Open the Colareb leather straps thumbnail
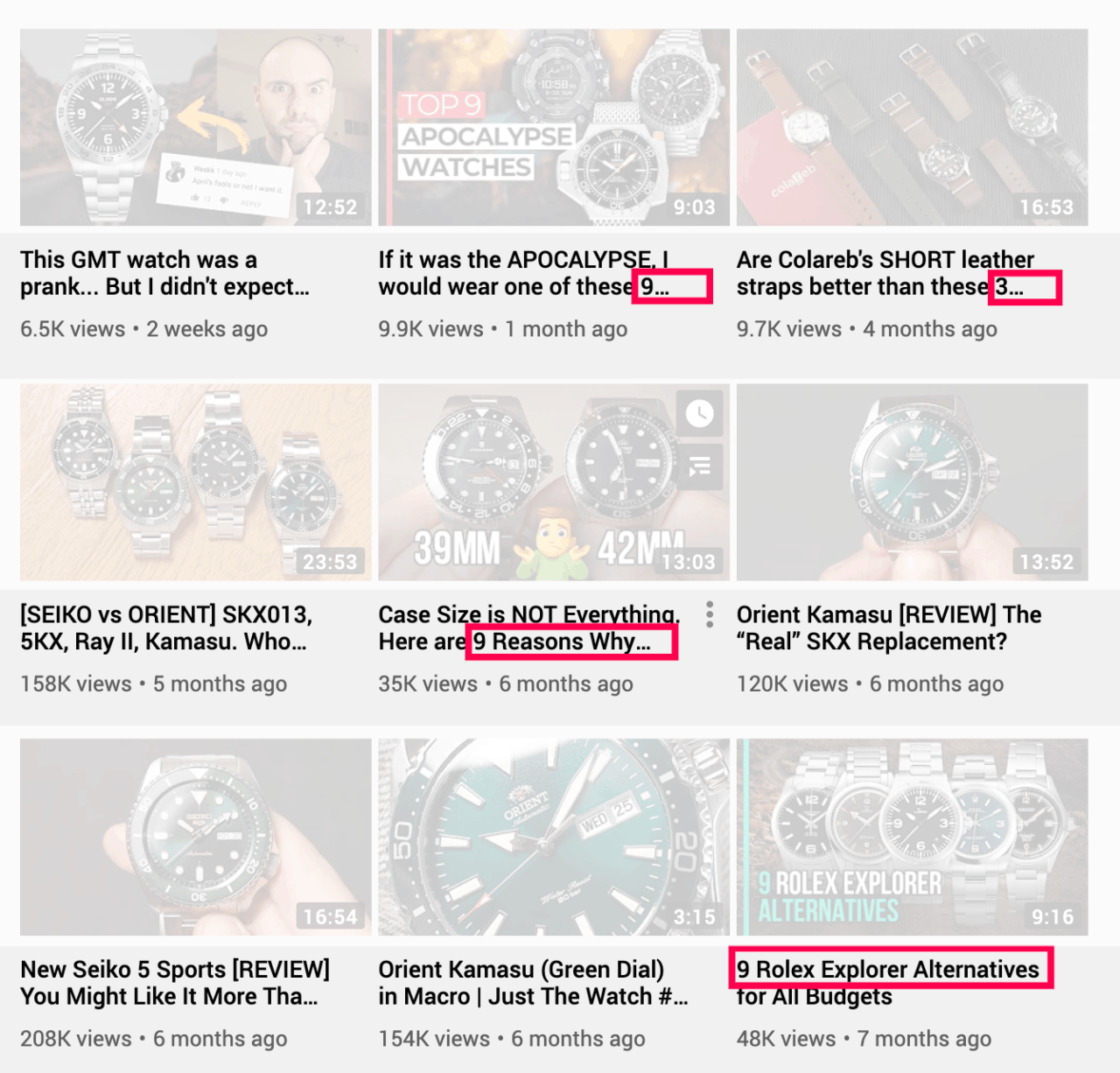This screenshot has height=1073, width=1120. 913,128
